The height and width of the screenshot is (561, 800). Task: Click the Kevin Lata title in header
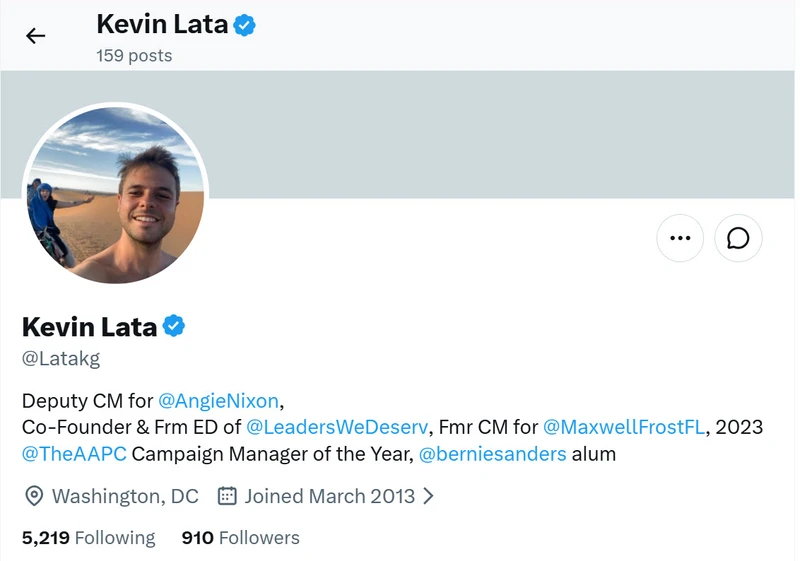tap(162, 24)
